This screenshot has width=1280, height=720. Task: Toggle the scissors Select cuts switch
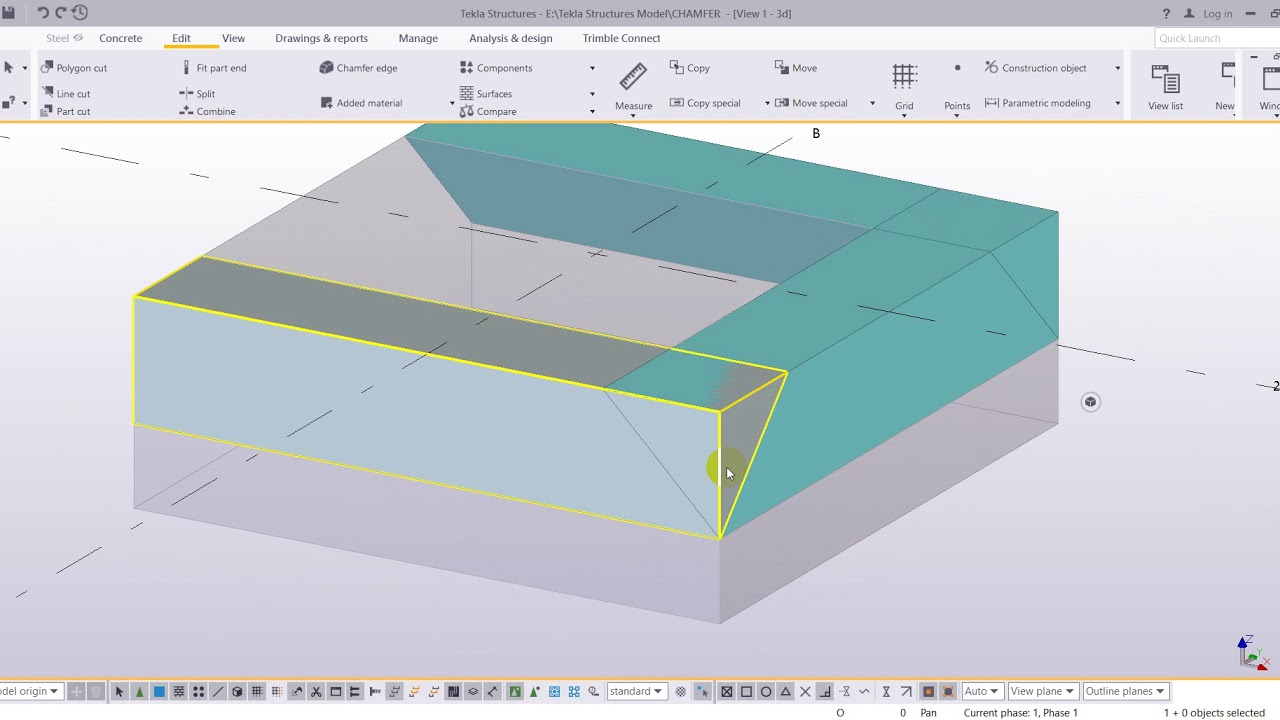click(316, 691)
